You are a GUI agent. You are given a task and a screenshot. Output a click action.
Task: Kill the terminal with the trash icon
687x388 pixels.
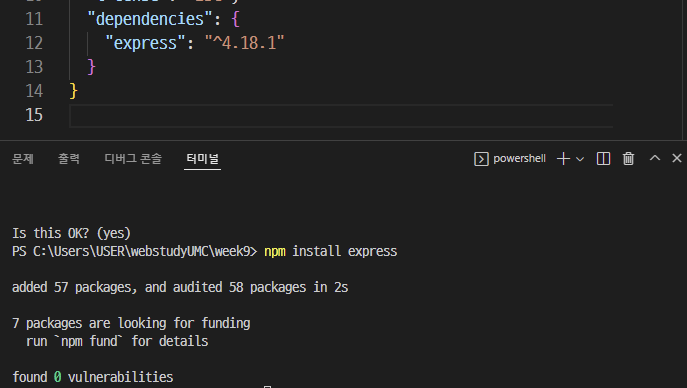pyautogui.click(x=628, y=159)
